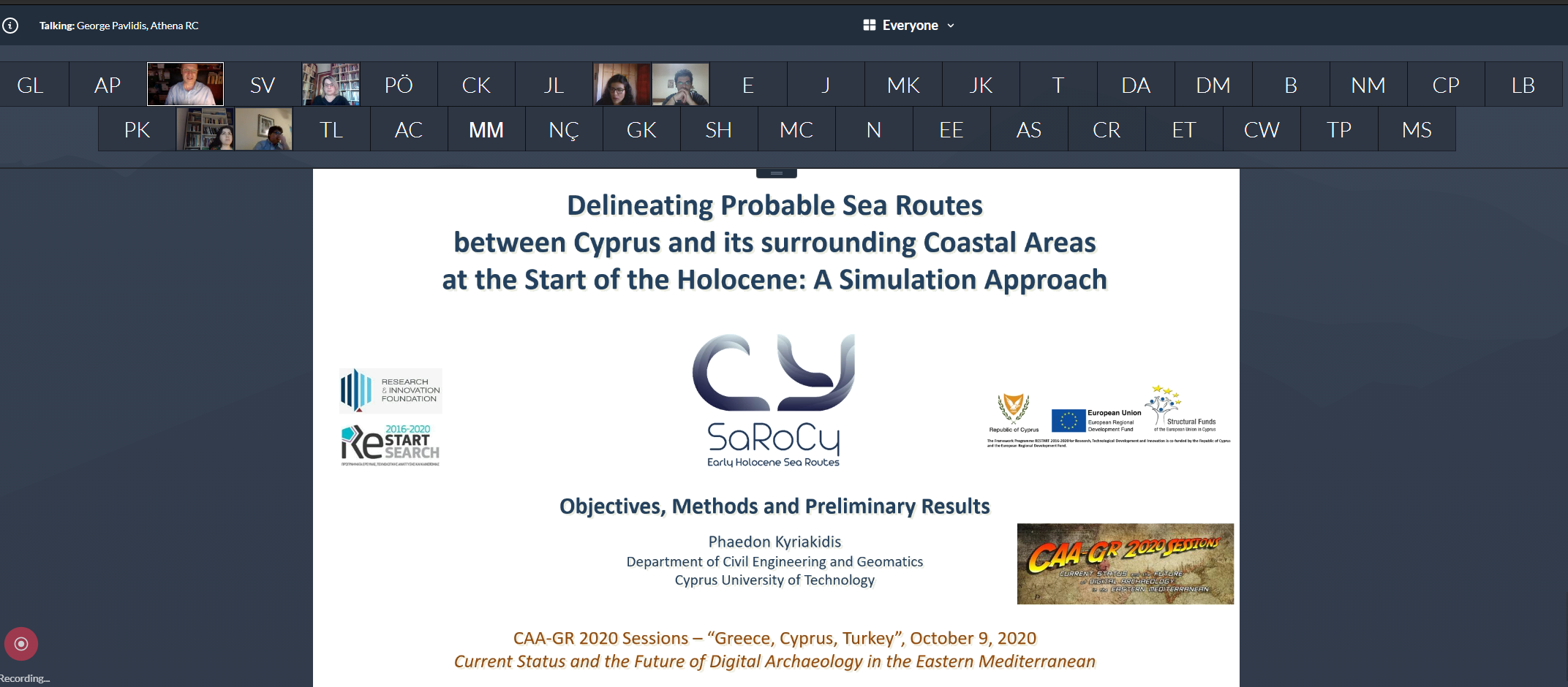Click the meeting info icon

[x=10, y=26]
